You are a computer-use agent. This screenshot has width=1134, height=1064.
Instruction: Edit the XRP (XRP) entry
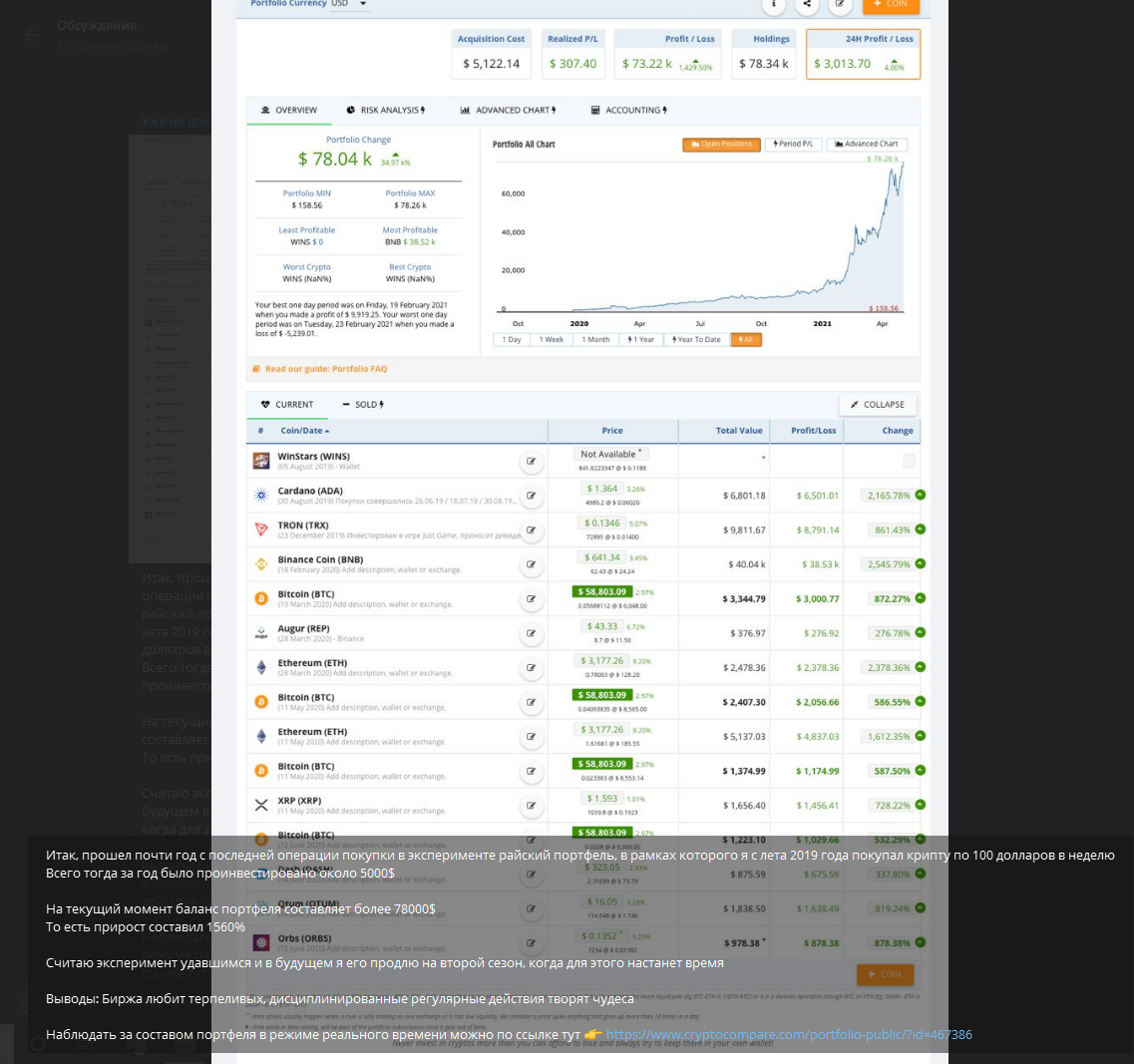pyautogui.click(x=531, y=805)
